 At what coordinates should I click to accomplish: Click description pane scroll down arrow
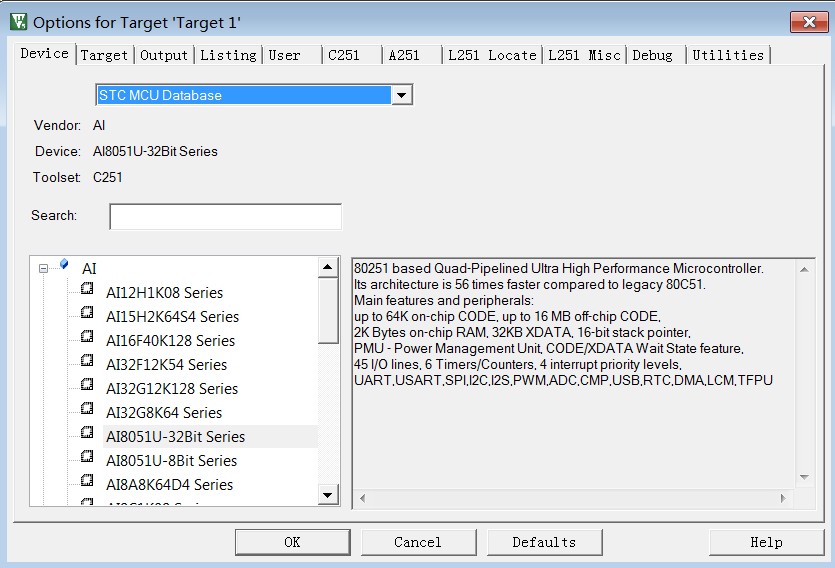point(804,477)
